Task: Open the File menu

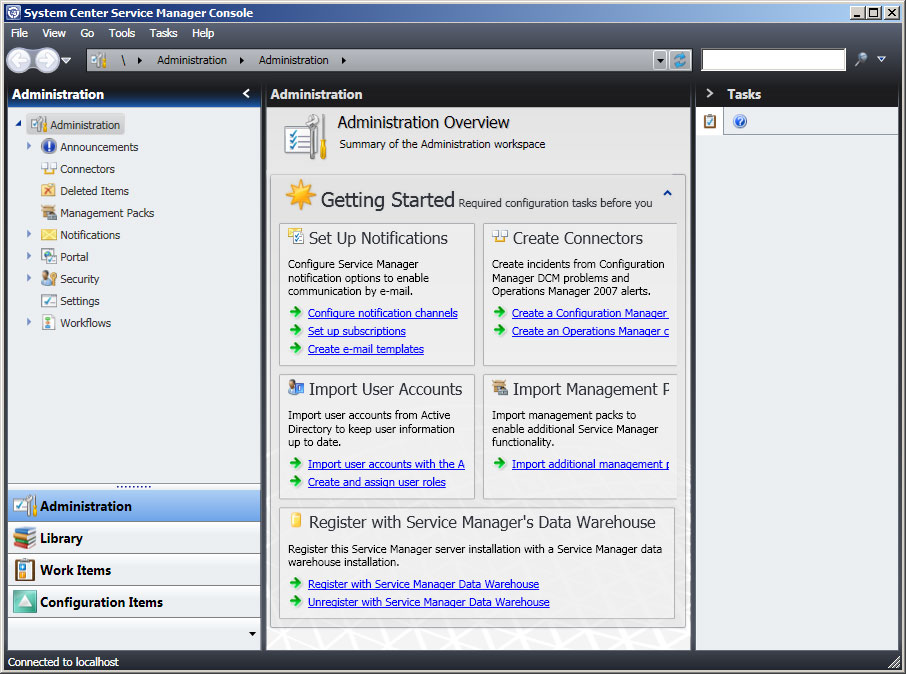Action: click(19, 33)
